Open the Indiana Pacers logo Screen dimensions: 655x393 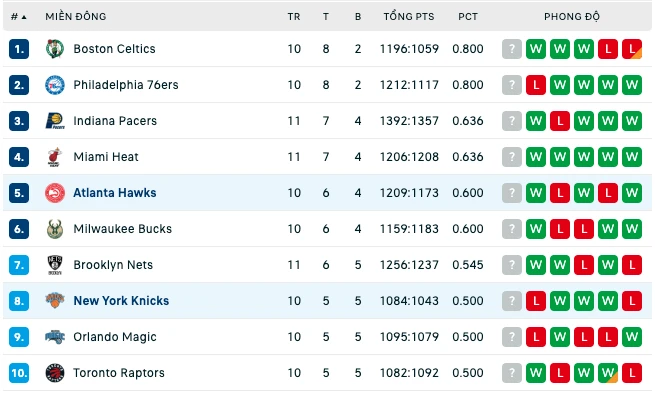point(55,121)
